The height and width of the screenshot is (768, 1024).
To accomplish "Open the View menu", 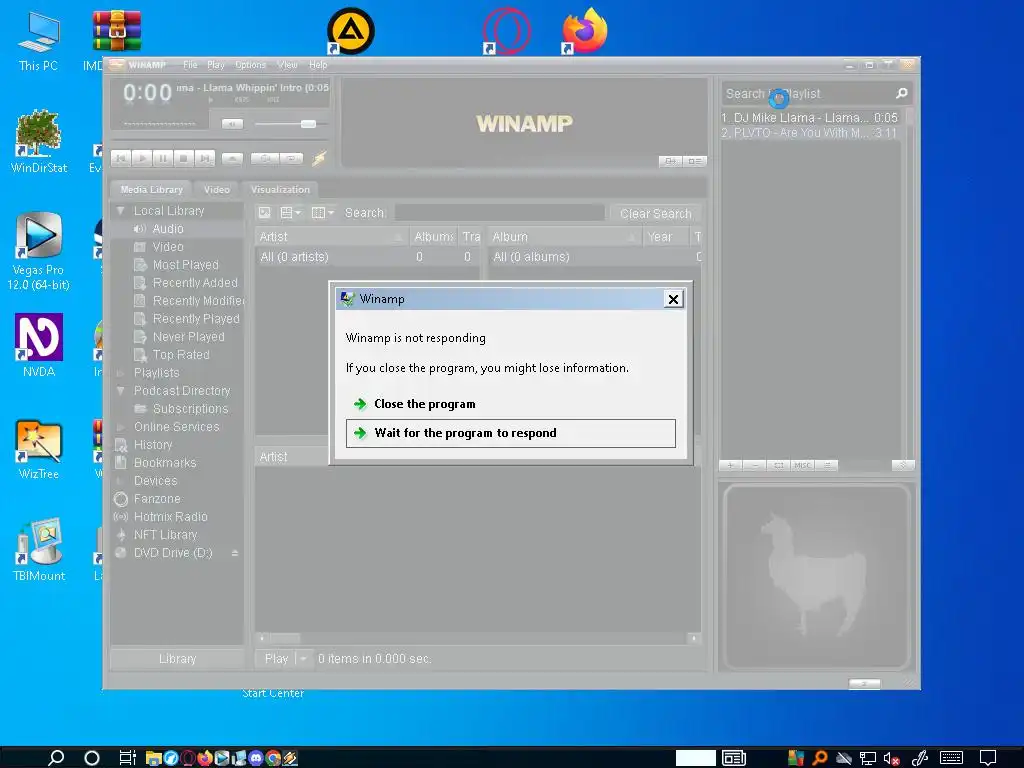I will pyautogui.click(x=287, y=65).
